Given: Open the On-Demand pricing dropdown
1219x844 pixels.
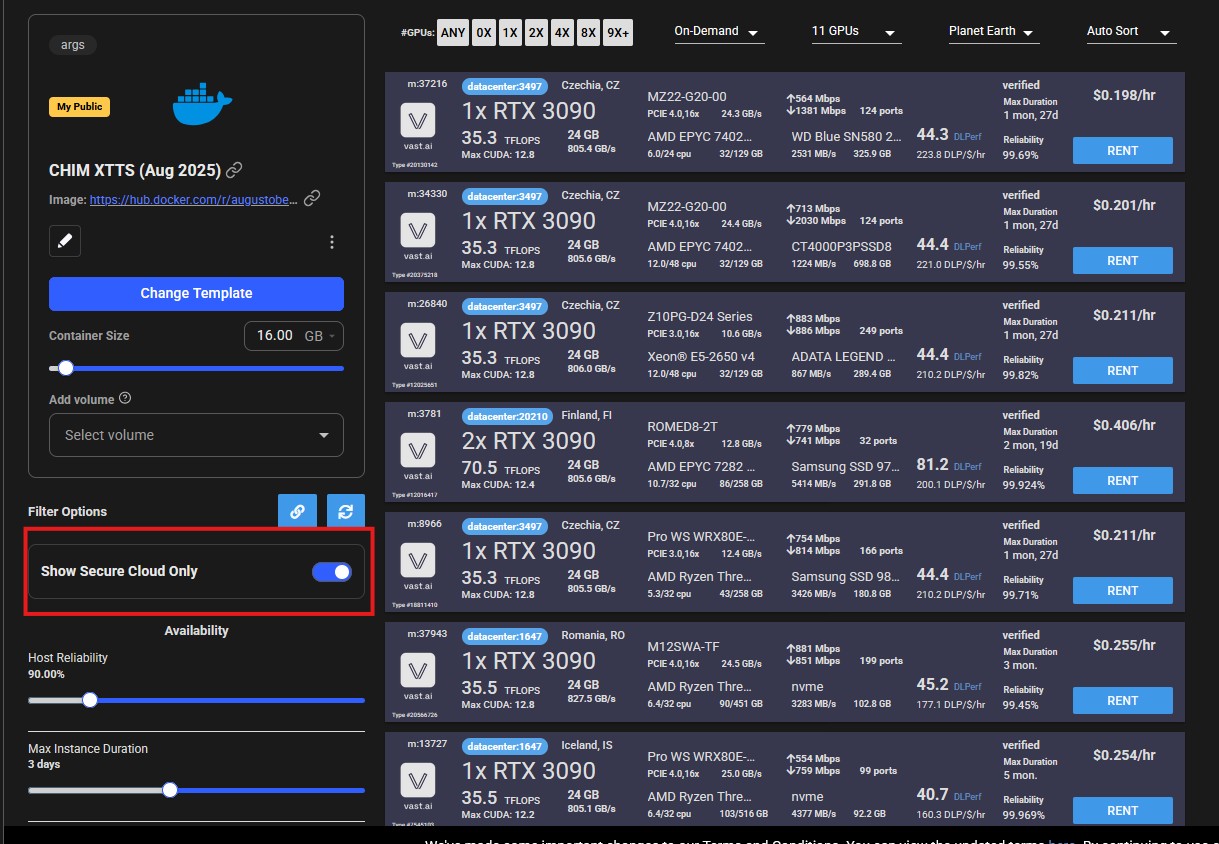Looking at the screenshot, I should click(719, 32).
